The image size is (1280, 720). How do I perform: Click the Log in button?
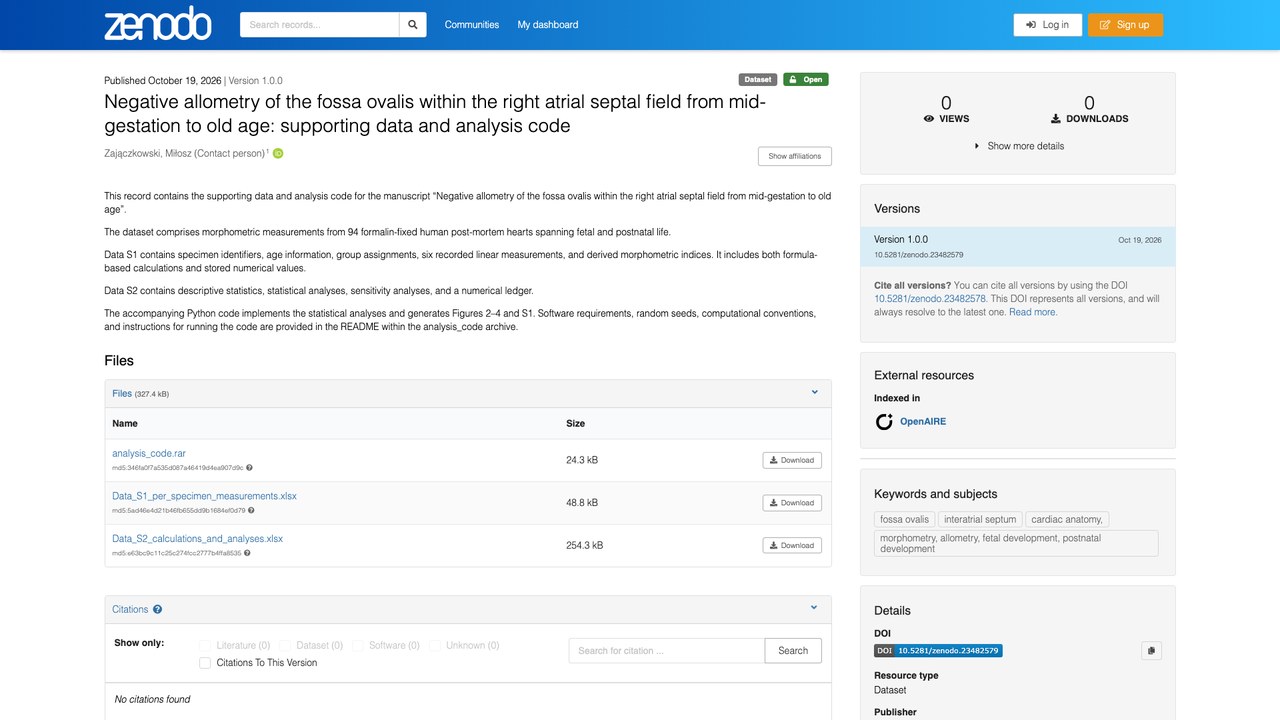coord(1047,25)
